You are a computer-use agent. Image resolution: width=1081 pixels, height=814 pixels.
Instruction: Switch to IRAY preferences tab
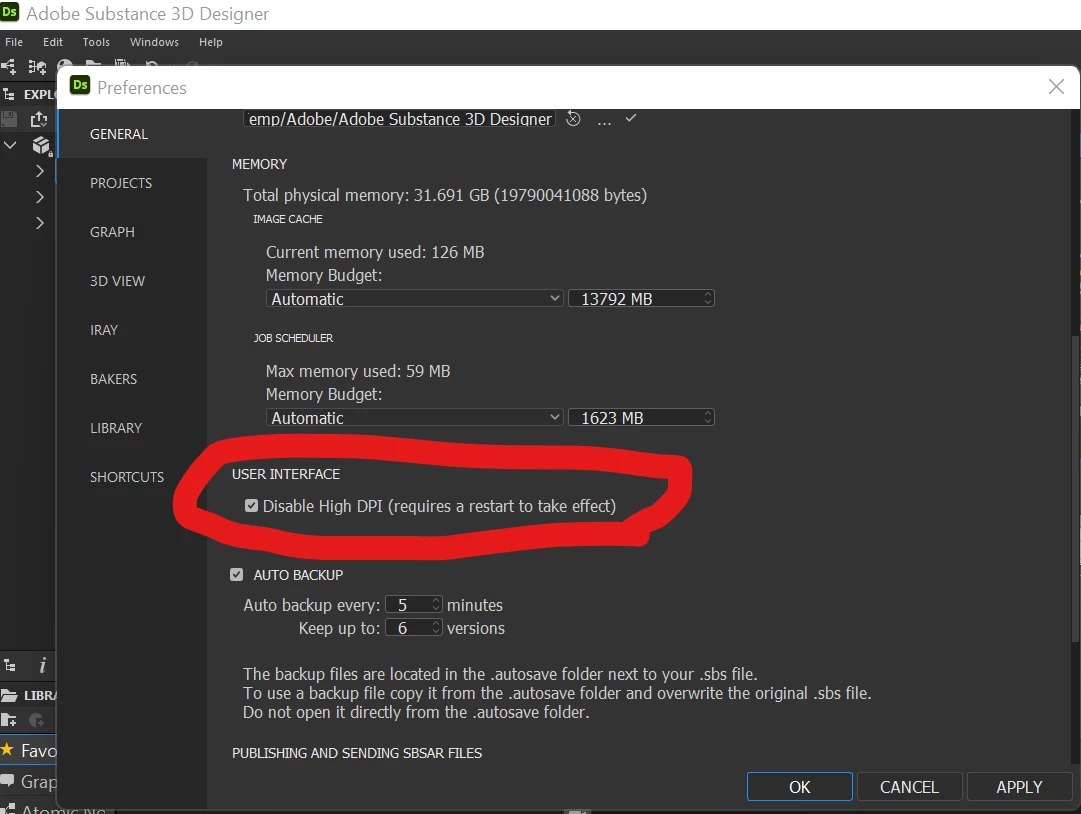[x=132, y=329]
